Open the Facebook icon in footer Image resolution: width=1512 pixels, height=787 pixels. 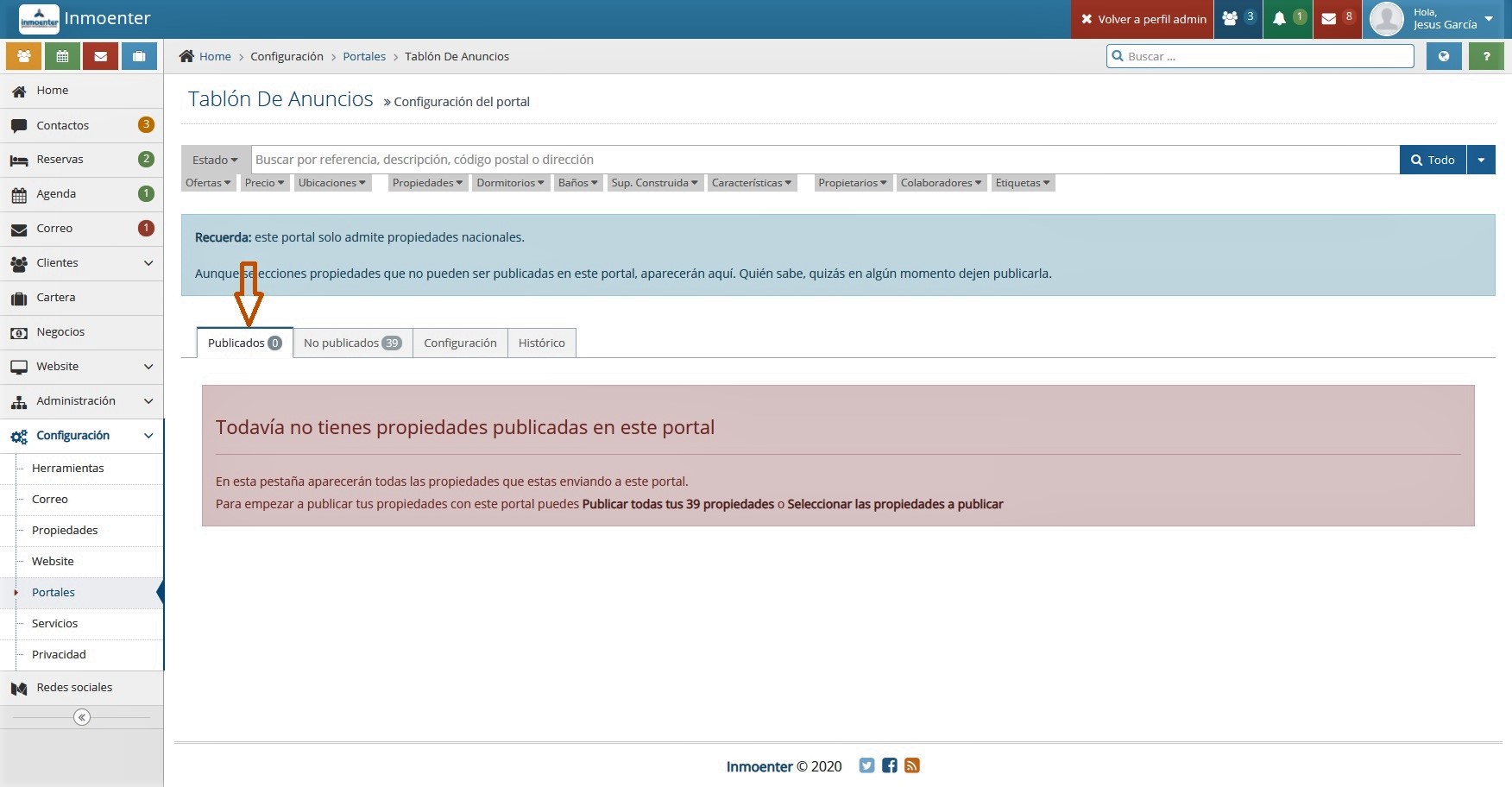coord(890,765)
